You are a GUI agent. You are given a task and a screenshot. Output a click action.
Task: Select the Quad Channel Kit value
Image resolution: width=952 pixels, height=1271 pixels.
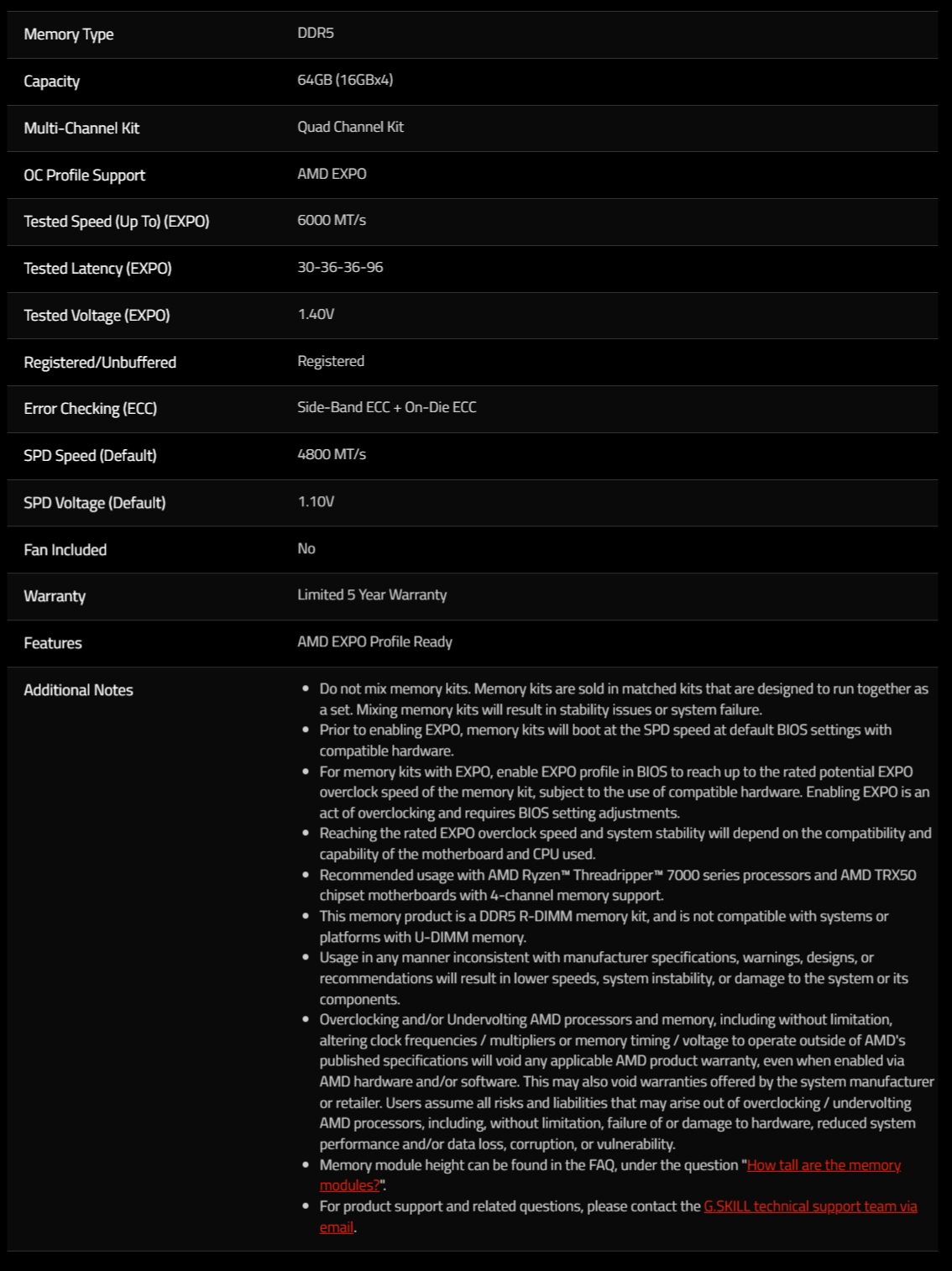[350, 127]
